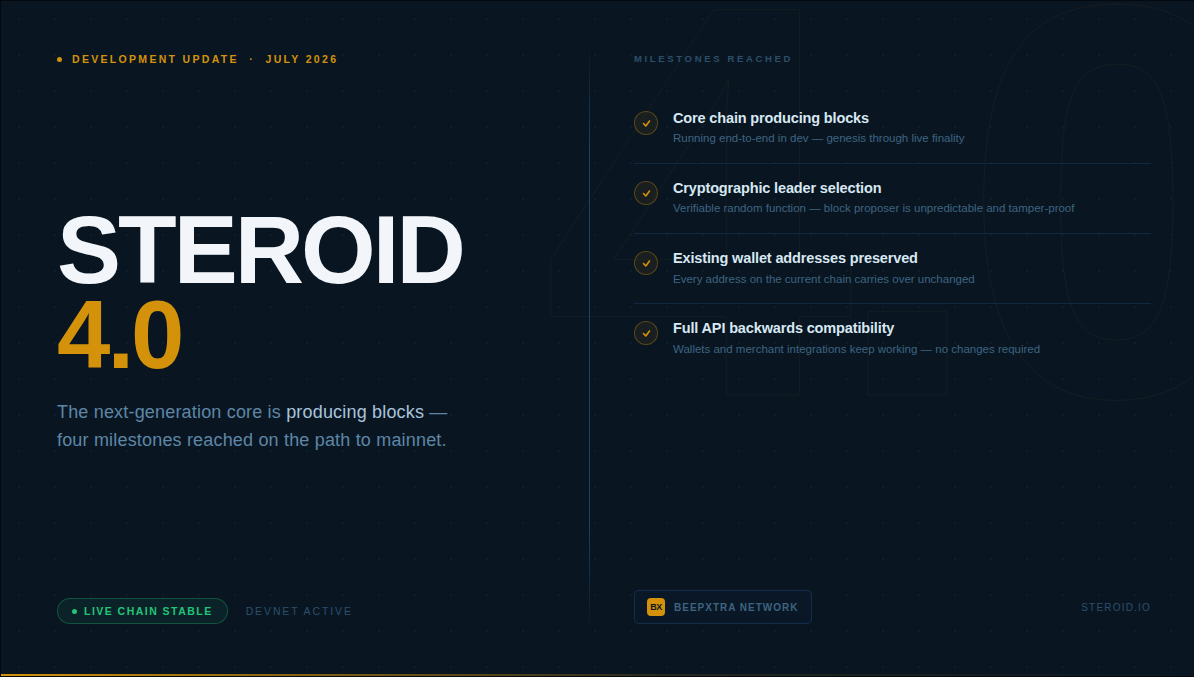Select the Development Update heading text
1194x677 pixels.
click(x=155, y=59)
